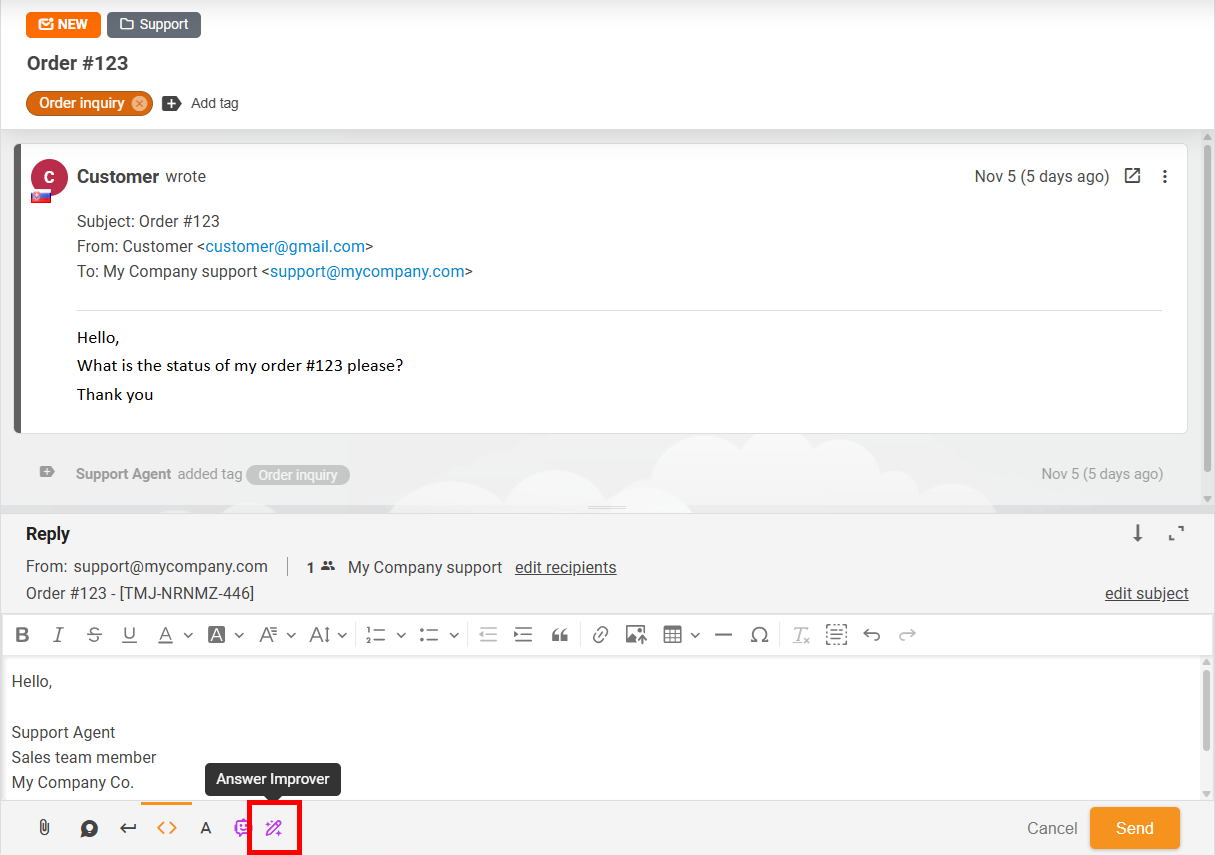This screenshot has width=1215, height=855.
Task: Toggle underline formatting
Action: pyautogui.click(x=129, y=634)
